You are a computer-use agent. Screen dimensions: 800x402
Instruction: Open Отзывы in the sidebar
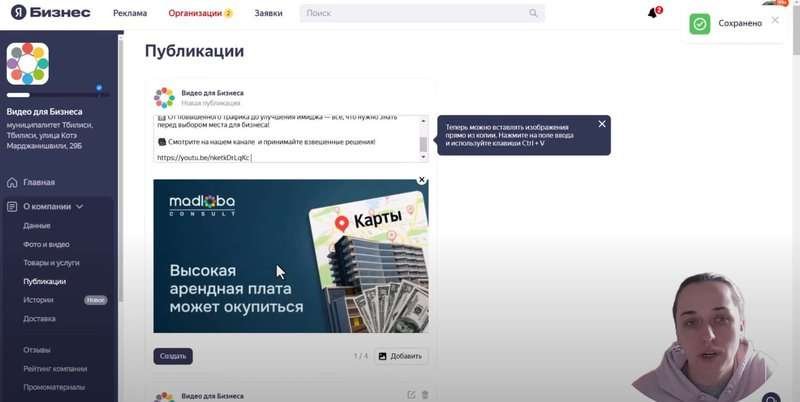(37, 350)
